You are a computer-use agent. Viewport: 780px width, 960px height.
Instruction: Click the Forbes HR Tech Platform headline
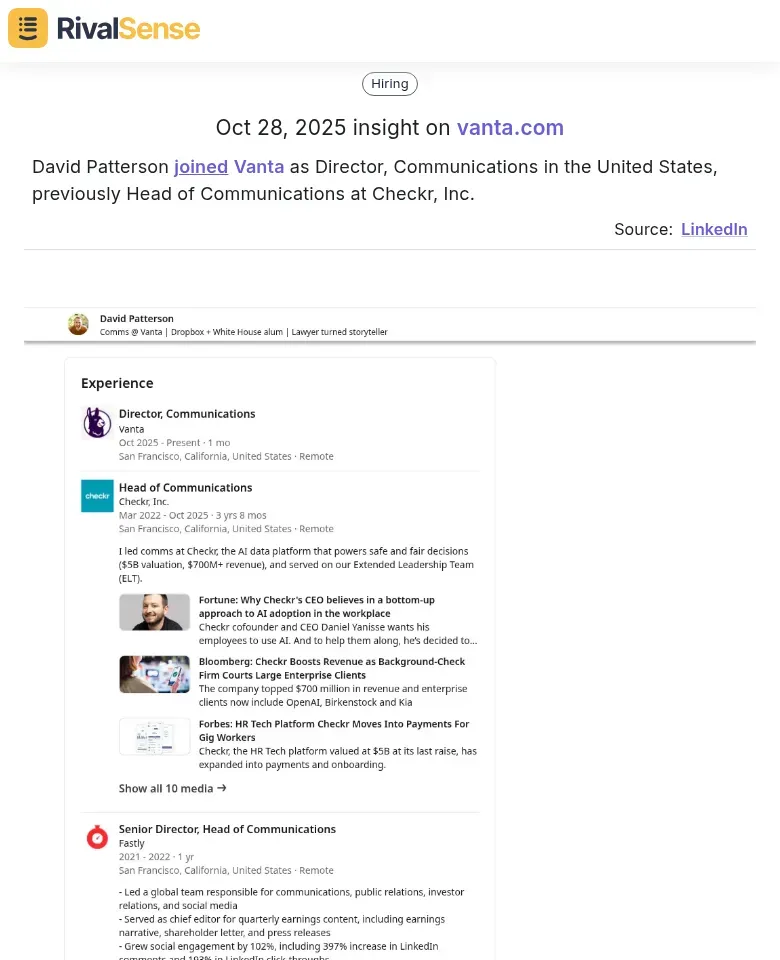click(333, 730)
